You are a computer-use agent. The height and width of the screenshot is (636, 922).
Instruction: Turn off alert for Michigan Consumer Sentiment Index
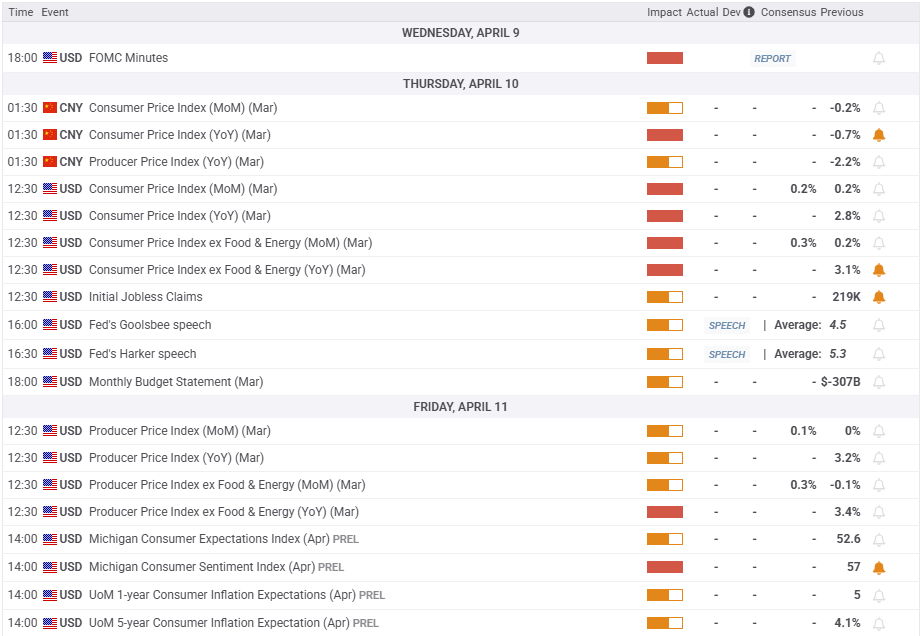click(879, 567)
